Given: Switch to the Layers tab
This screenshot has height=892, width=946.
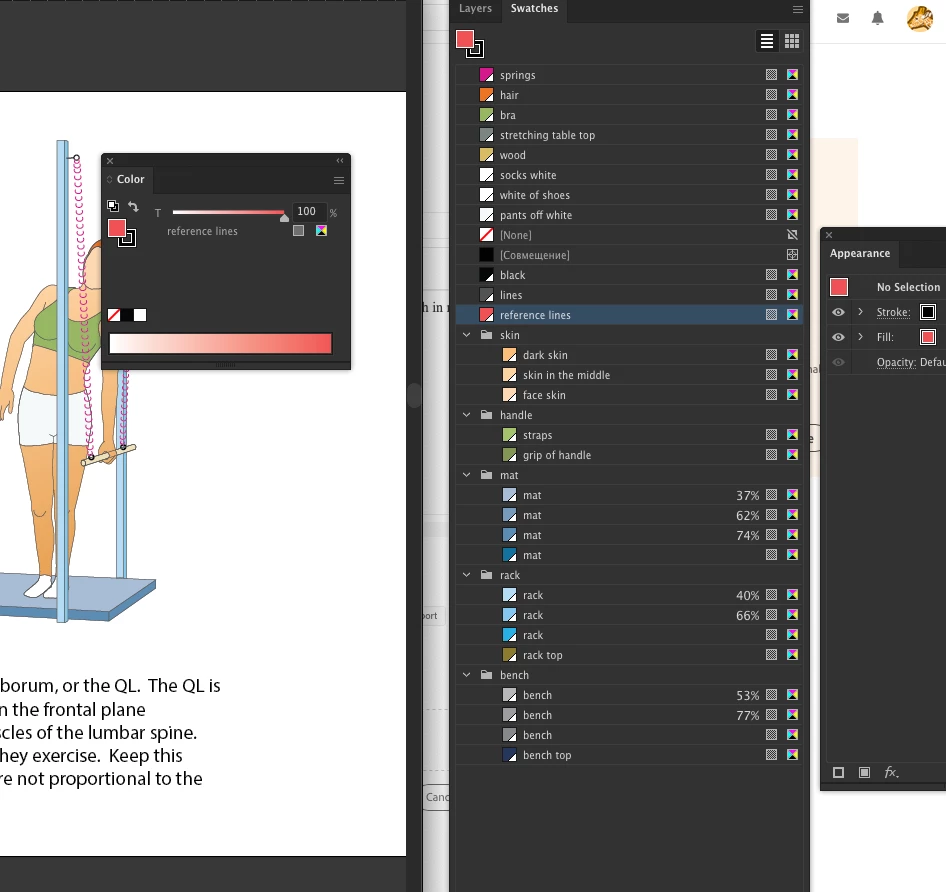Looking at the screenshot, I should coord(475,8).
